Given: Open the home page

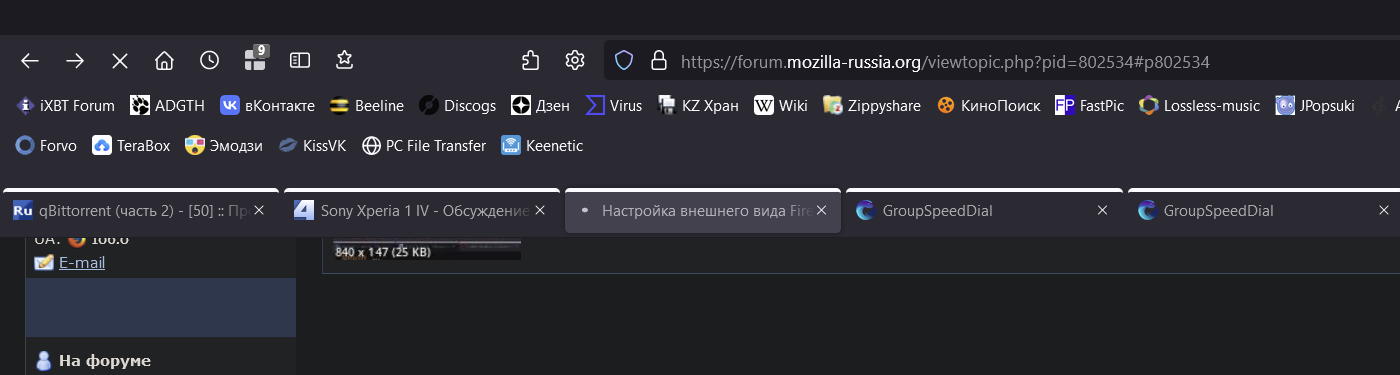Looking at the screenshot, I should click(165, 61).
